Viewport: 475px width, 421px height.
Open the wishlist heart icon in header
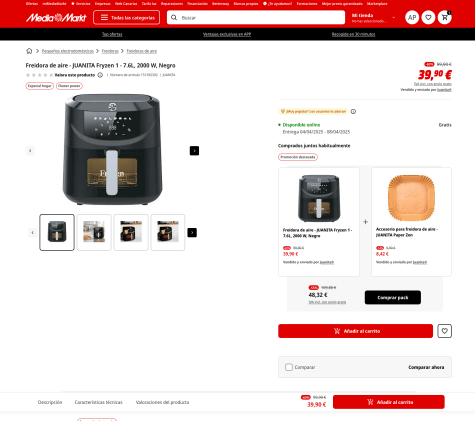pyautogui.click(x=428, y=17)
